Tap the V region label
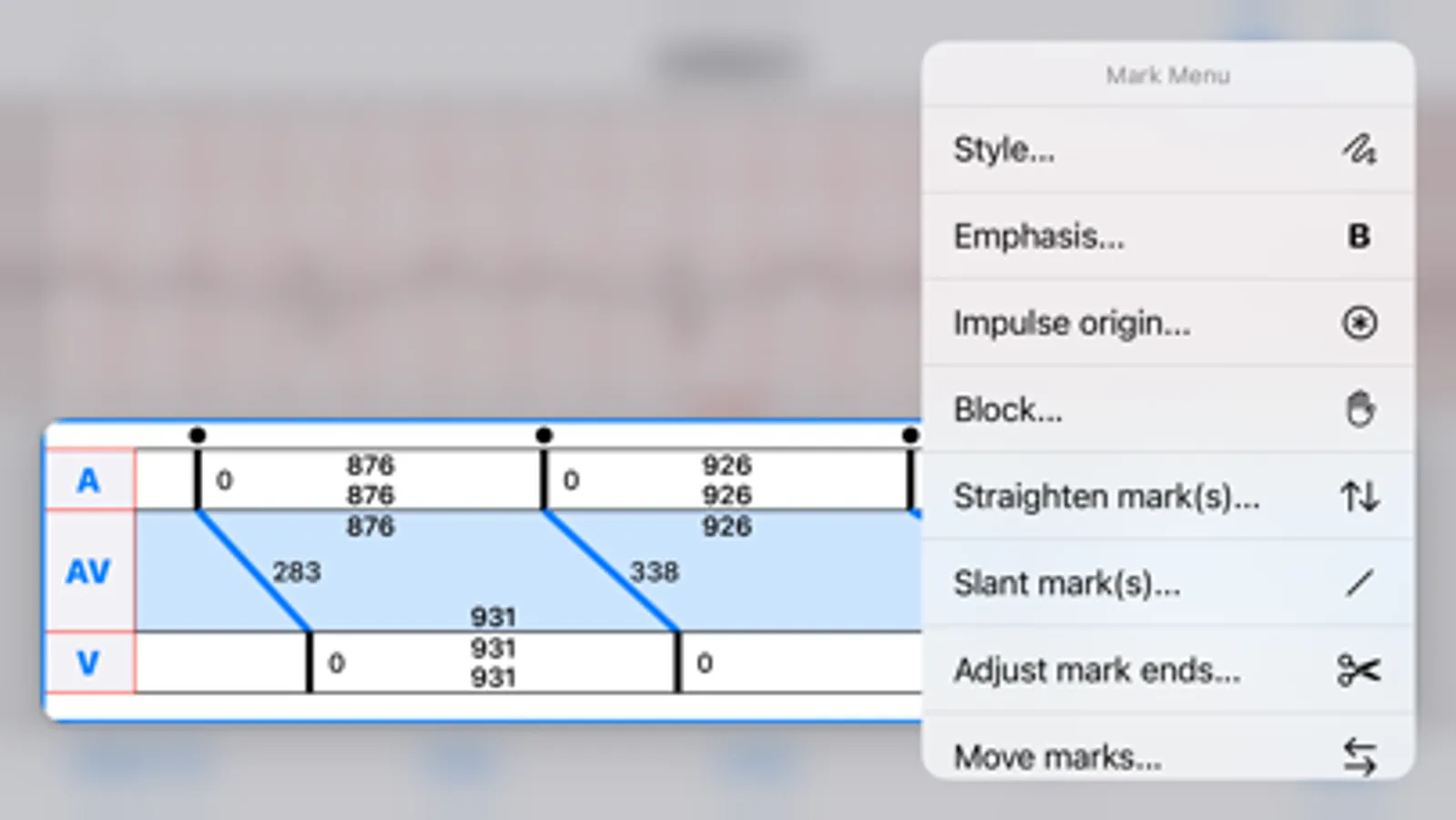The width and height of the screenshot is (1456, 820). [x=88, y=662]
